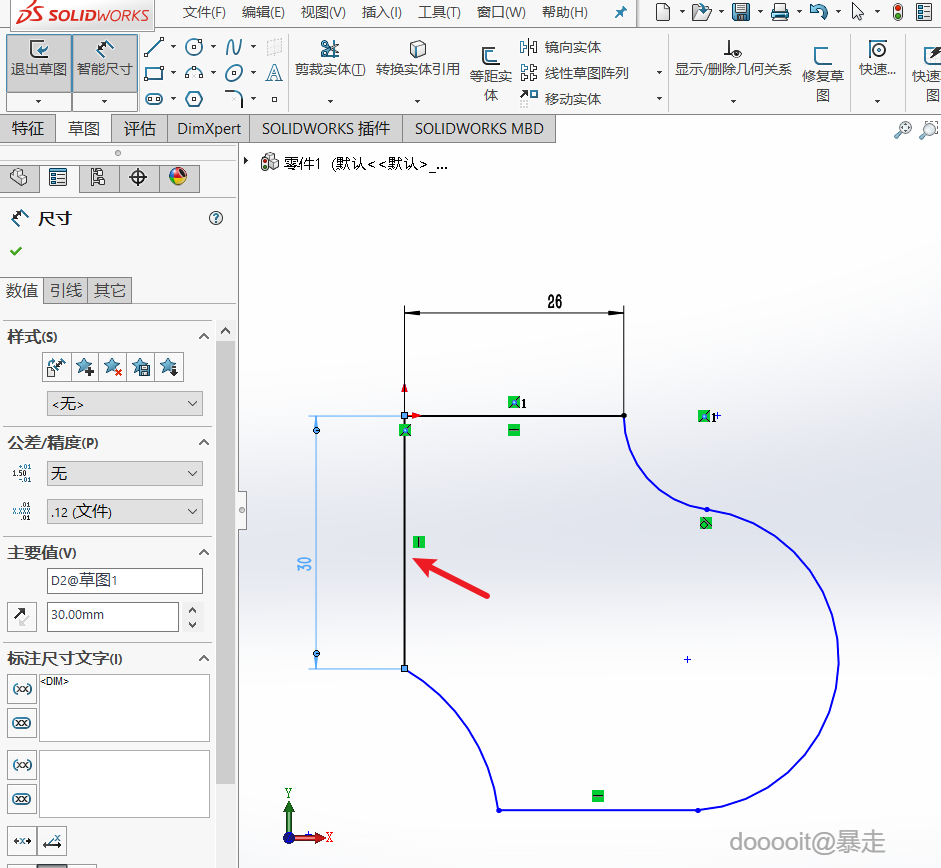Click Quick Snaps (快速...) tool
The width and height of the screenshot is (941, 868).
tap(877, 58)
